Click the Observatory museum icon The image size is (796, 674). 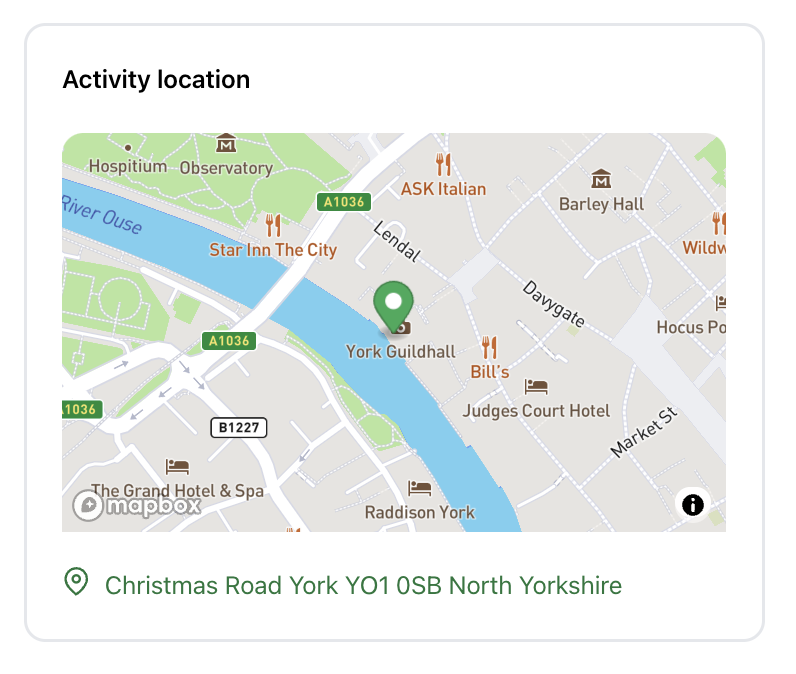(226, 143)
